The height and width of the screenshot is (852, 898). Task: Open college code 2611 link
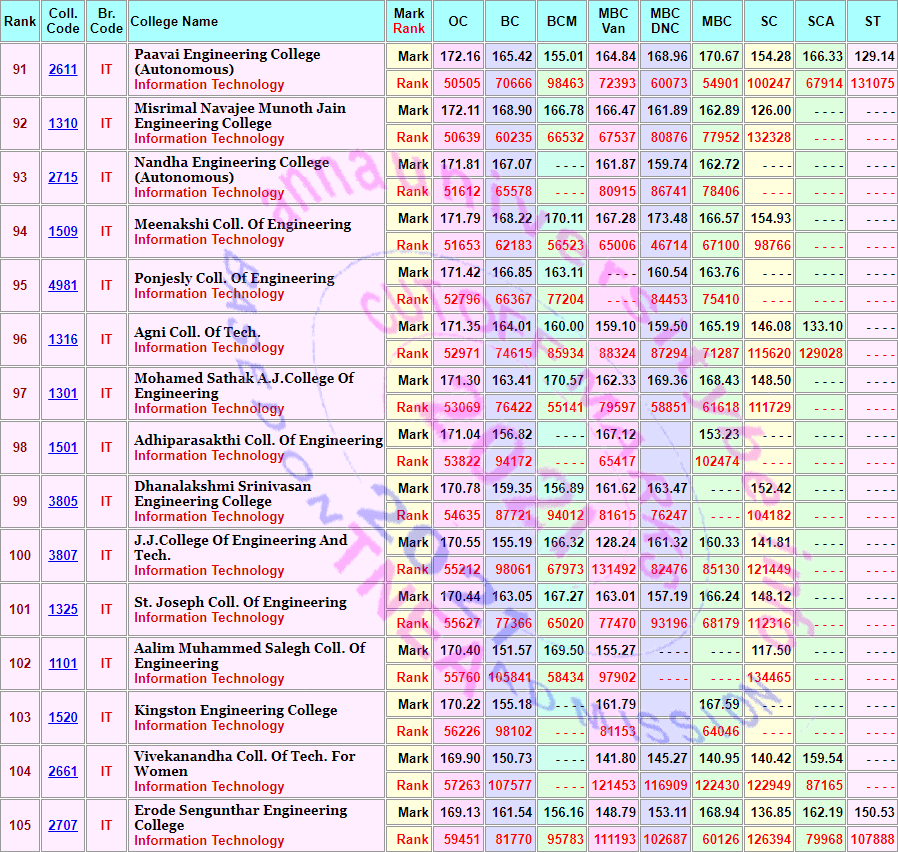coord(63,69)
